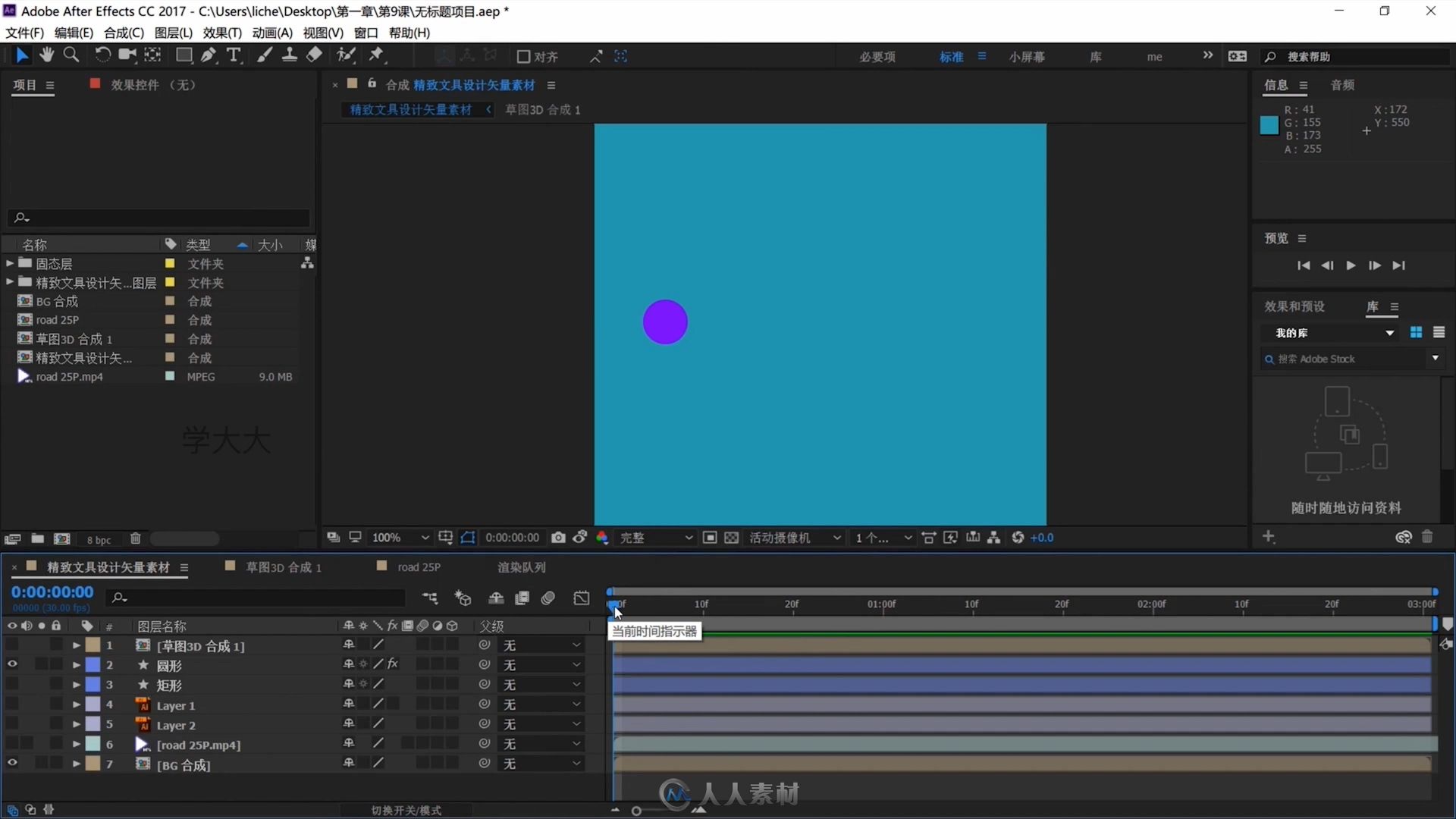Select the Hand tool
The width and height of the screenshot is (1456, 819).
(47, 55)
